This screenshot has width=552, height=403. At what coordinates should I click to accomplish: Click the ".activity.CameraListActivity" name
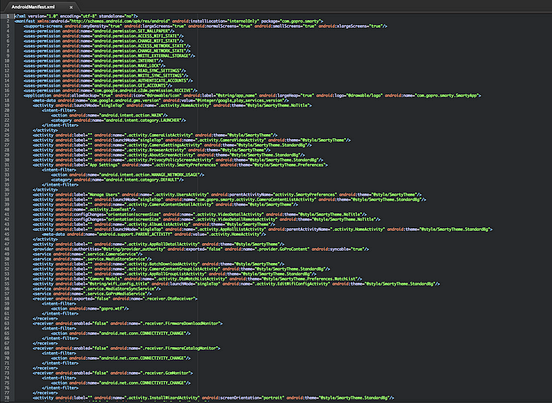tap(159, 135)
